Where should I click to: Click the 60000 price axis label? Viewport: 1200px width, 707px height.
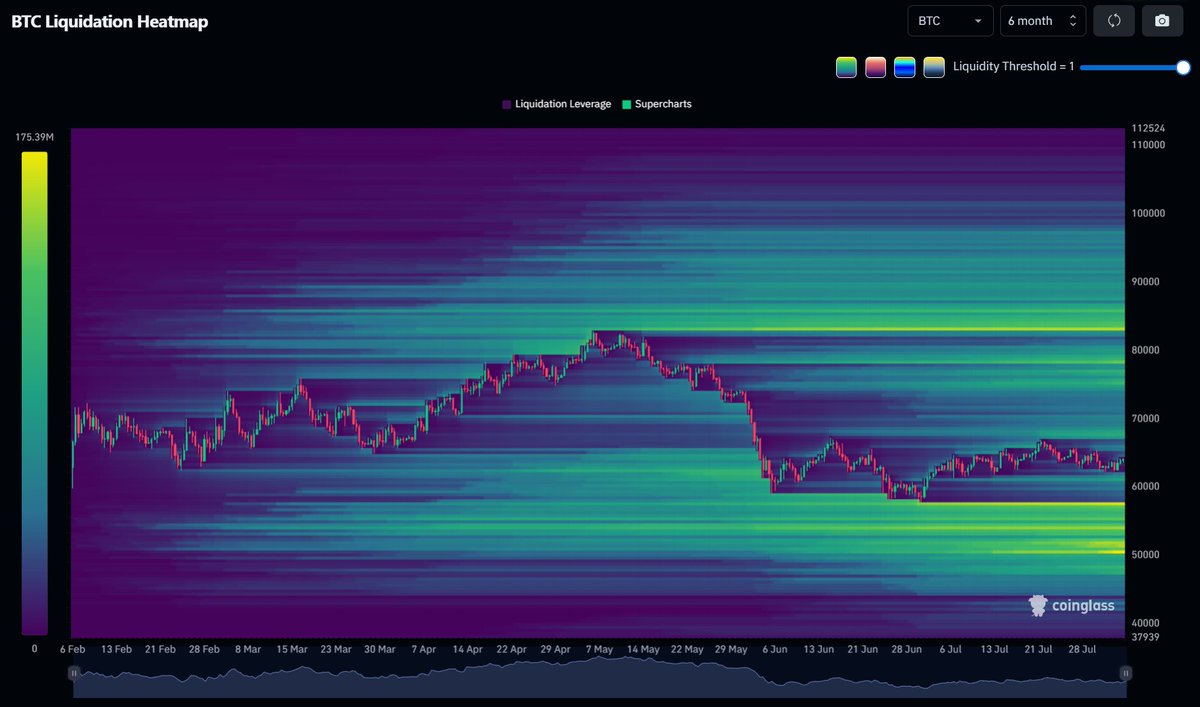(1146, 487)
